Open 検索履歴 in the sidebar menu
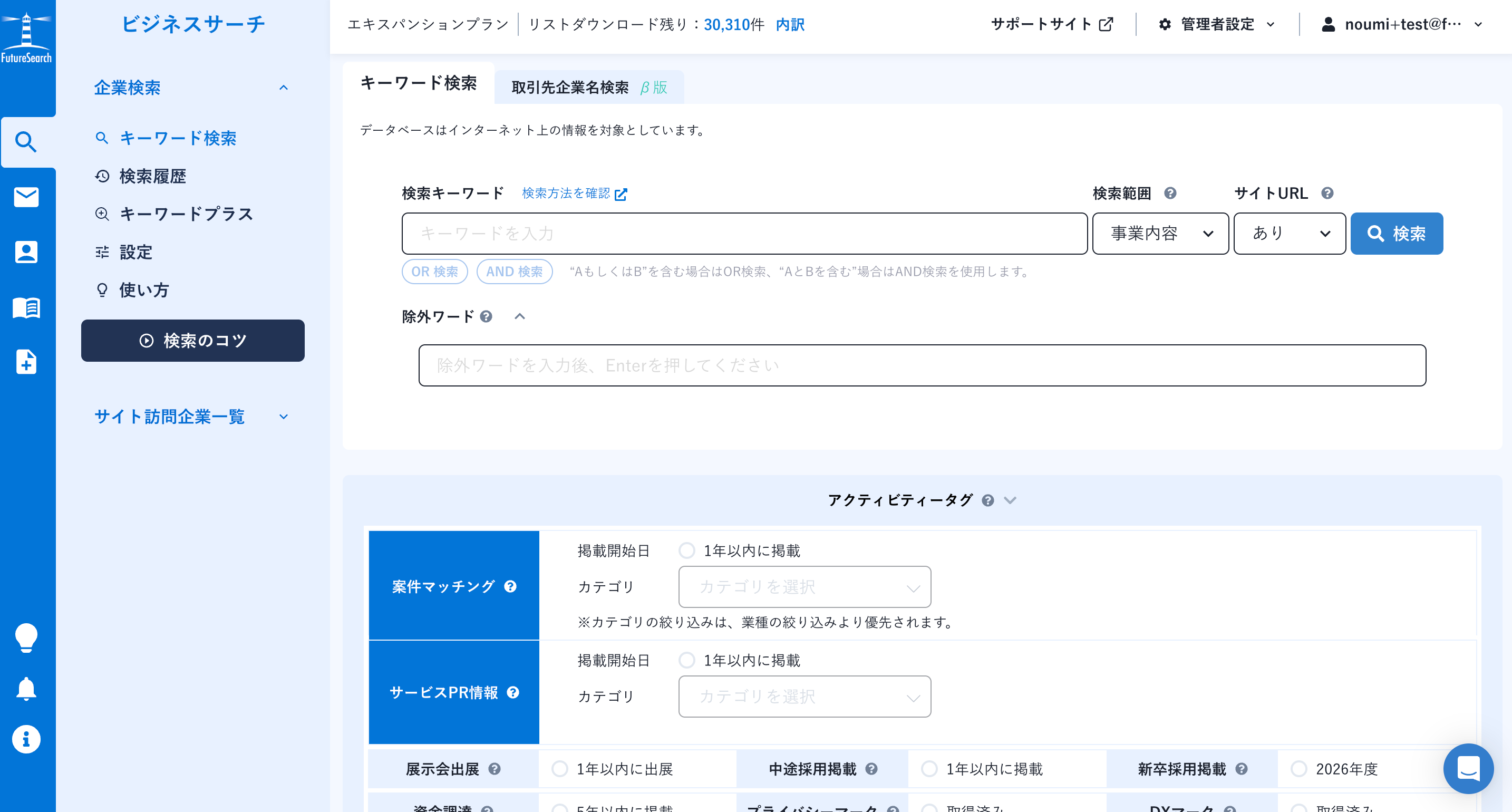Screen dimensions: 1512x812 (152, 176)
